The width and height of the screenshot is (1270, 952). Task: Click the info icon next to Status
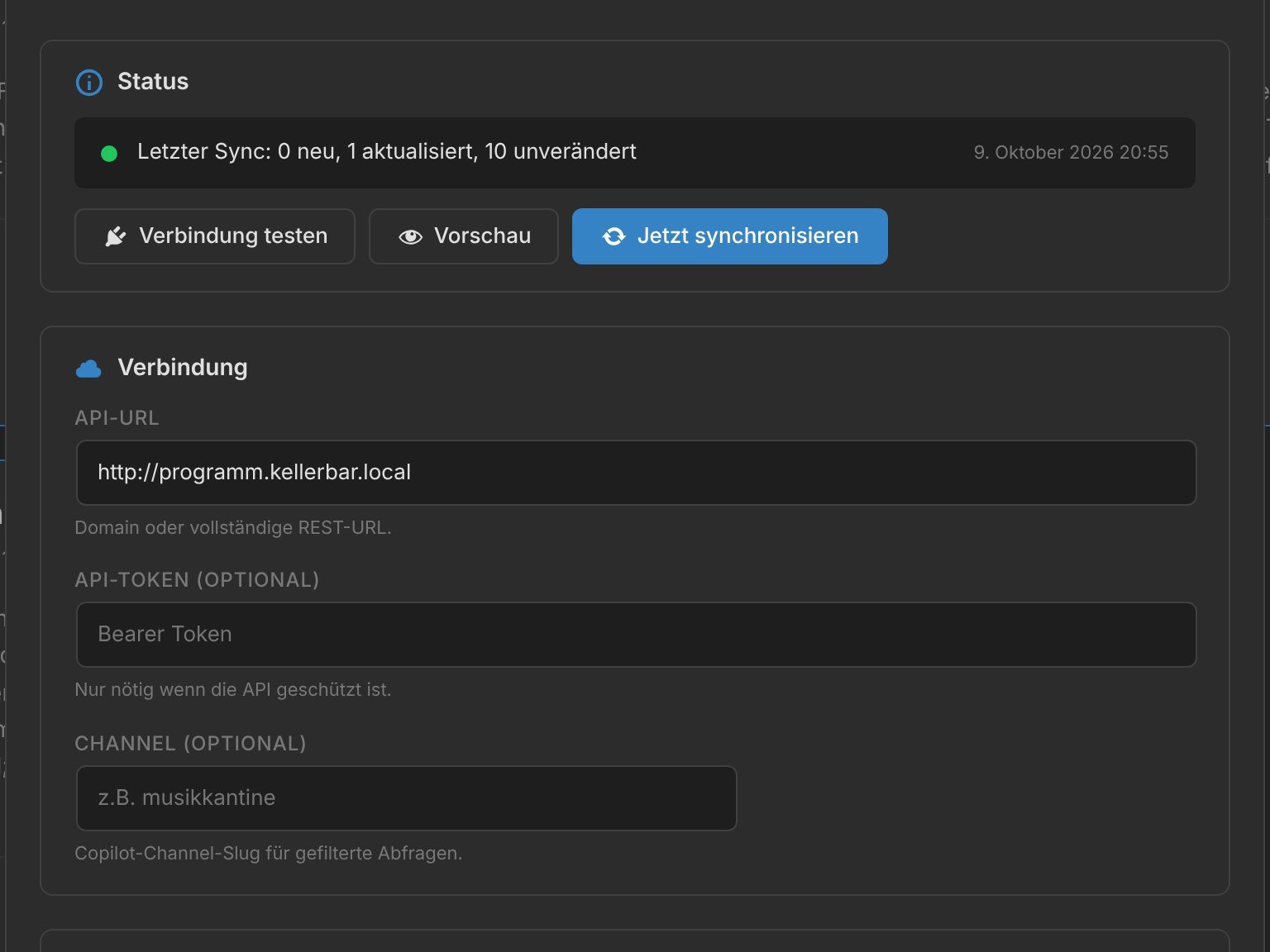pyautogui.click(x=89, y=83)
